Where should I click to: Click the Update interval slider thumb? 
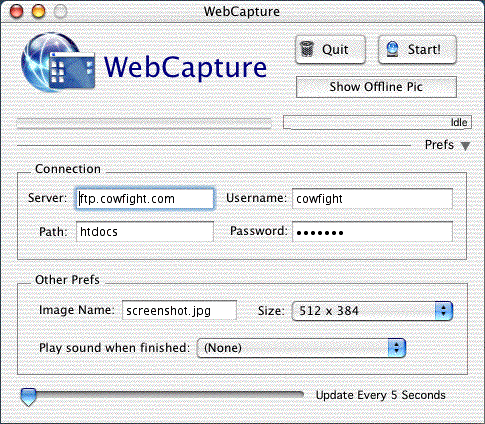tap(28, 397)
